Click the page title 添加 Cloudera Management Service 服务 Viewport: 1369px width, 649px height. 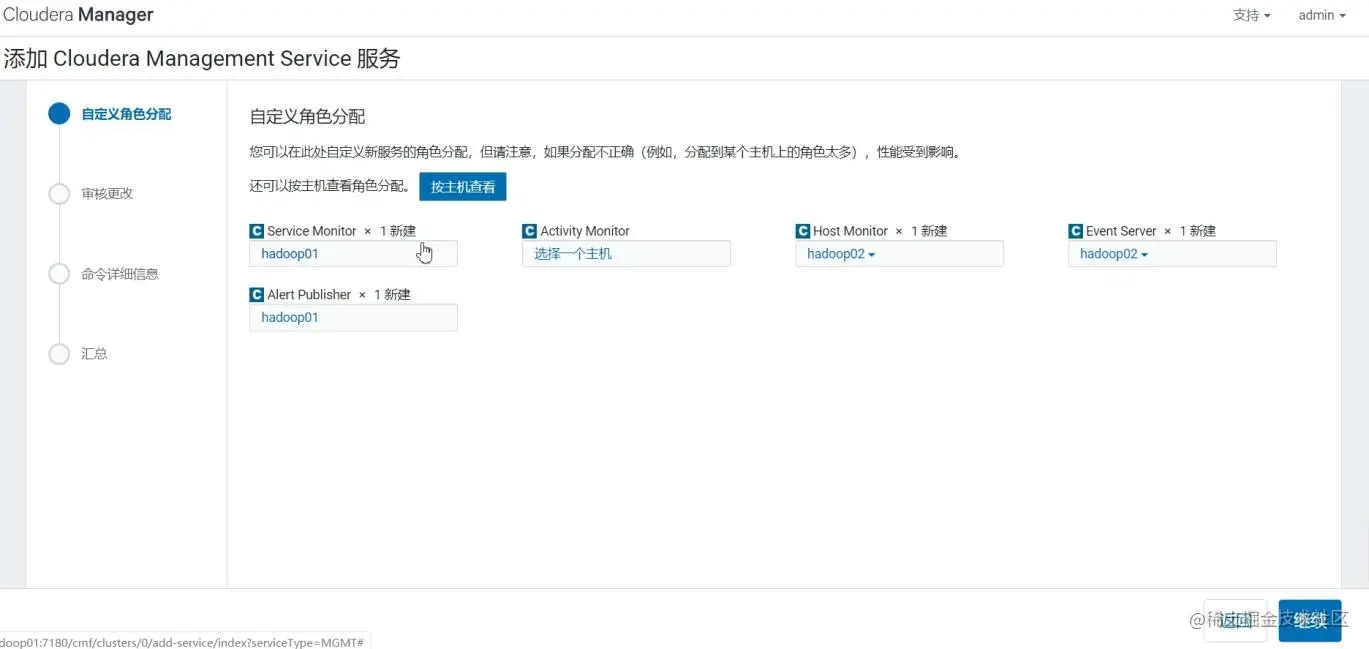(202, 58)
